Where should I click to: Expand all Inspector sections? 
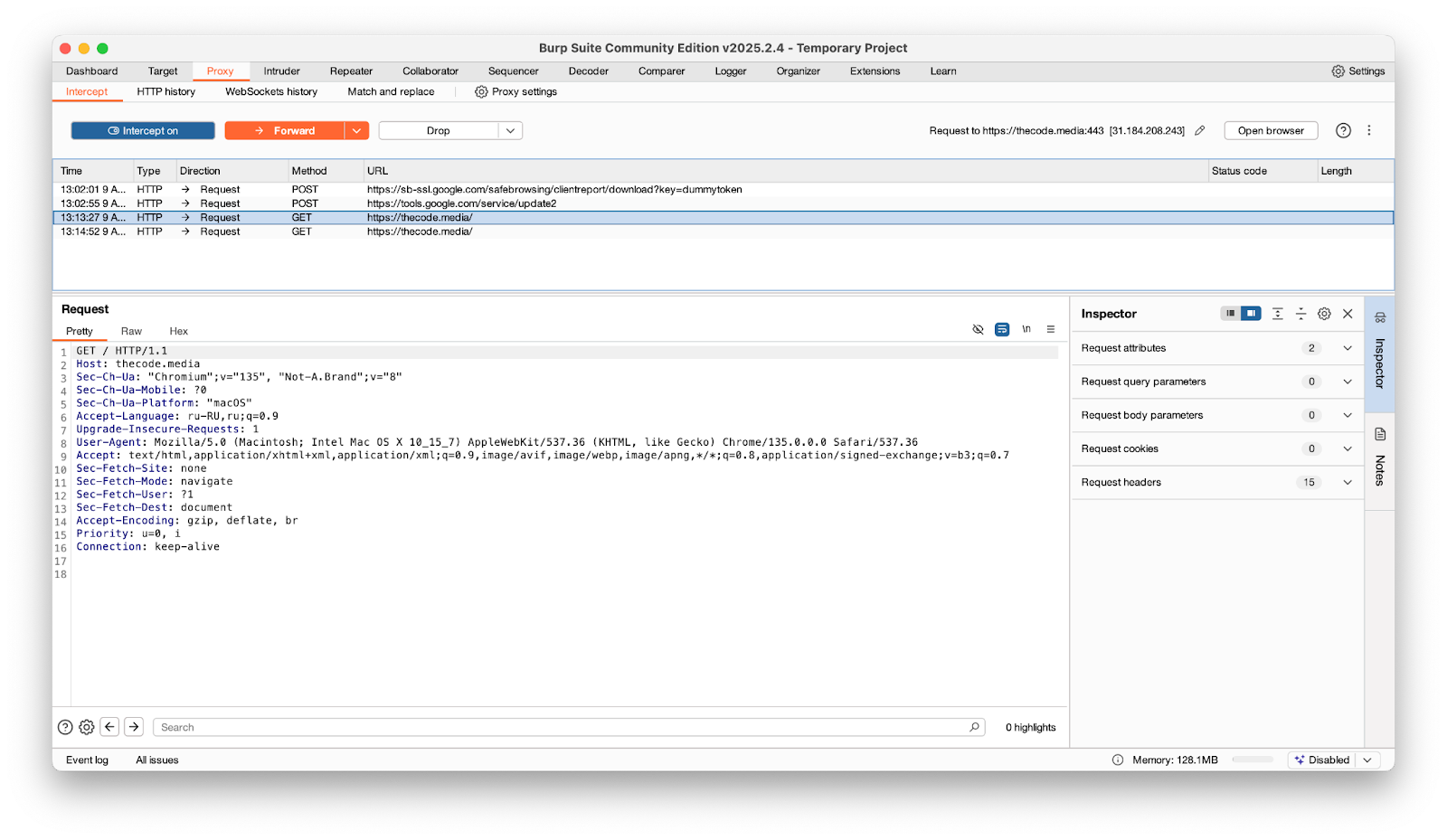[x=1277, y=314]
